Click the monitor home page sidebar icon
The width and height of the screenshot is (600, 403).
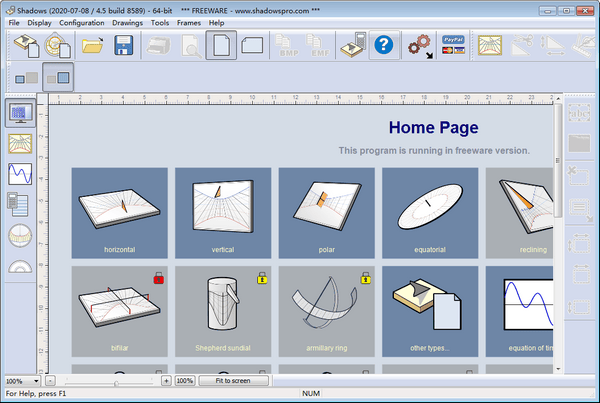click(x=20, y=113)
